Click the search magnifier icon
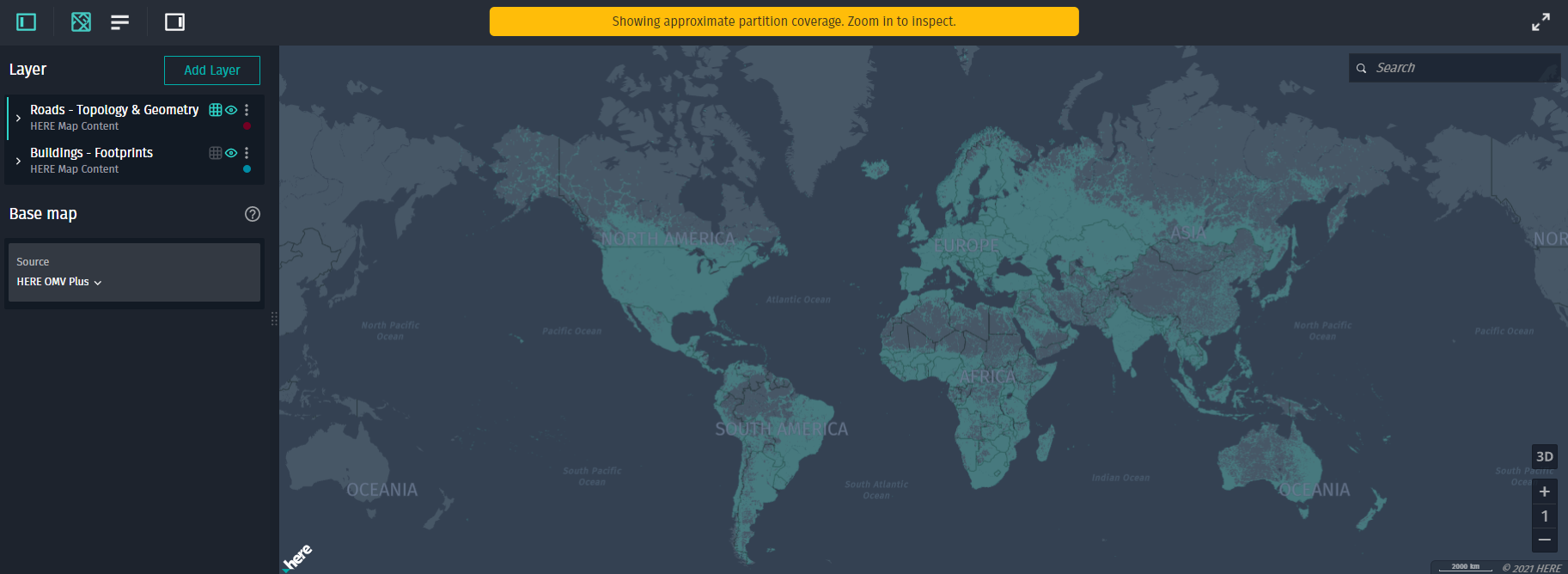The image size is (1568, 574). 1361,68
